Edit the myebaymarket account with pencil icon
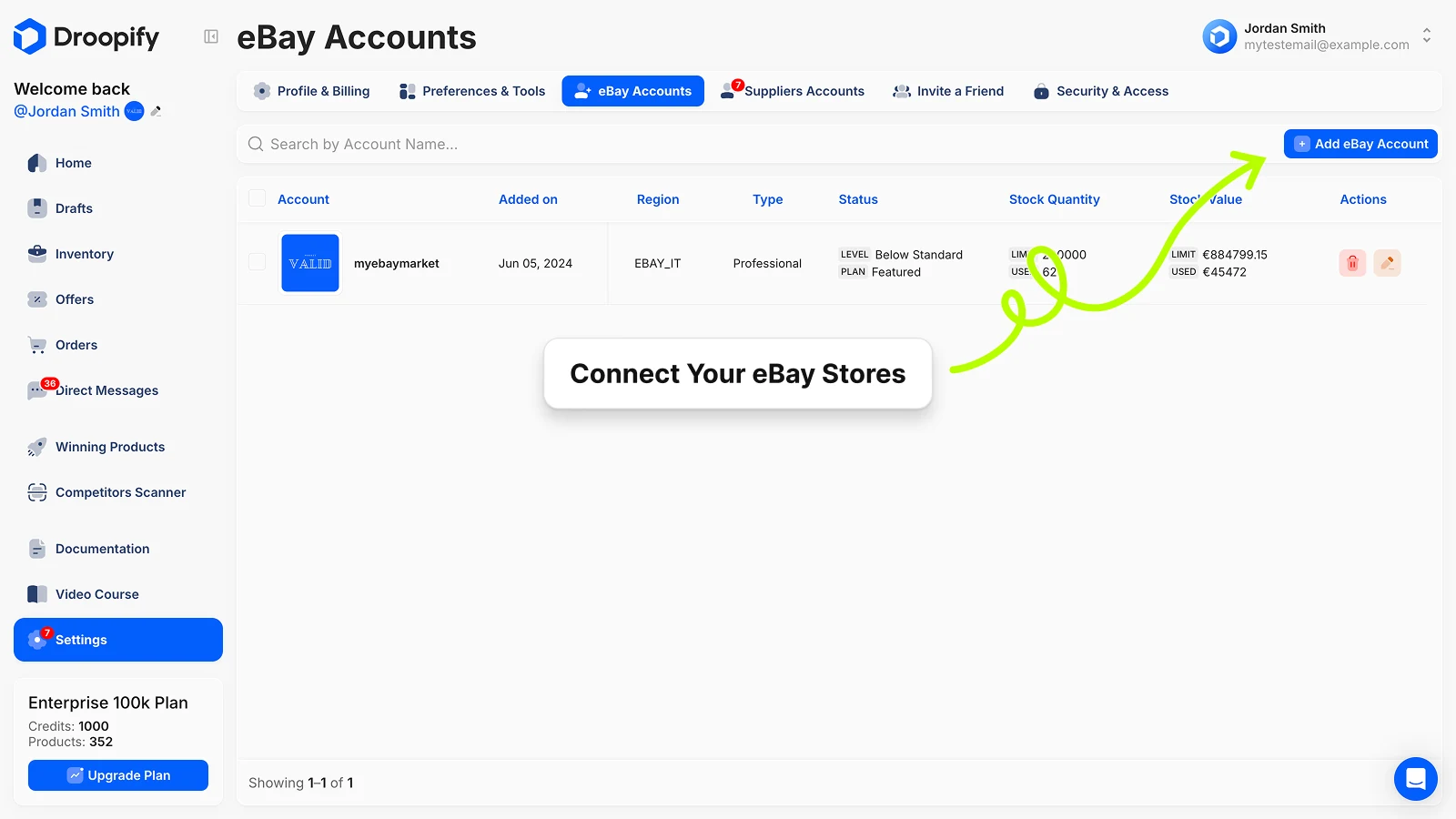The height and width of the screenshot is (819, 1456). tap(1387, 263)
